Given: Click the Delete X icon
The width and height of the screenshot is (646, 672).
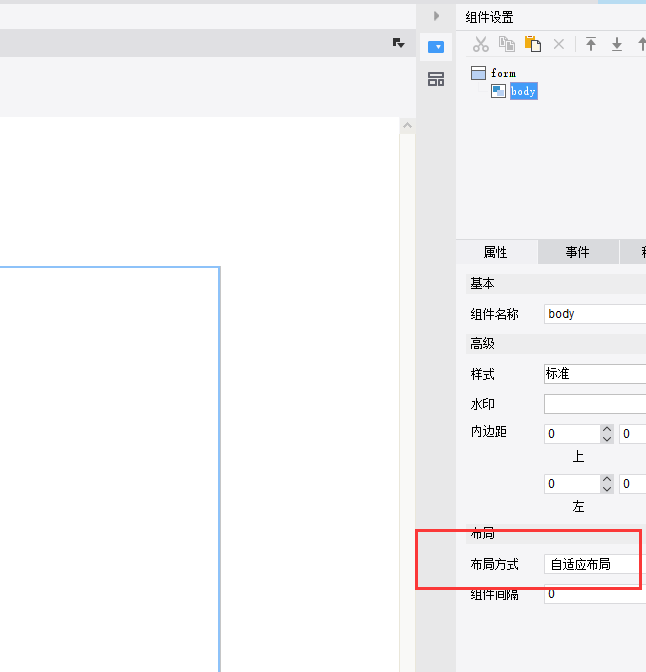Looking at the screenshot, I should (x=559, y=44).
